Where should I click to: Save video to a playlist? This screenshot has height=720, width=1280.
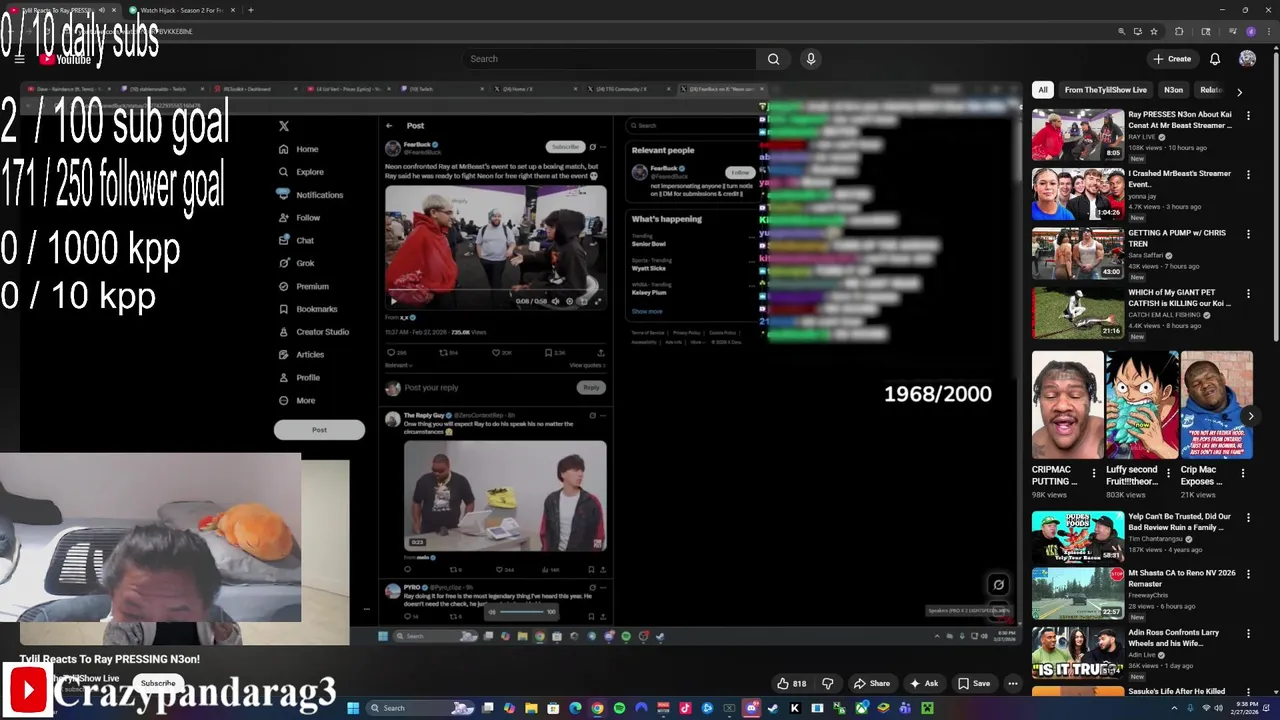coord(974,683)
